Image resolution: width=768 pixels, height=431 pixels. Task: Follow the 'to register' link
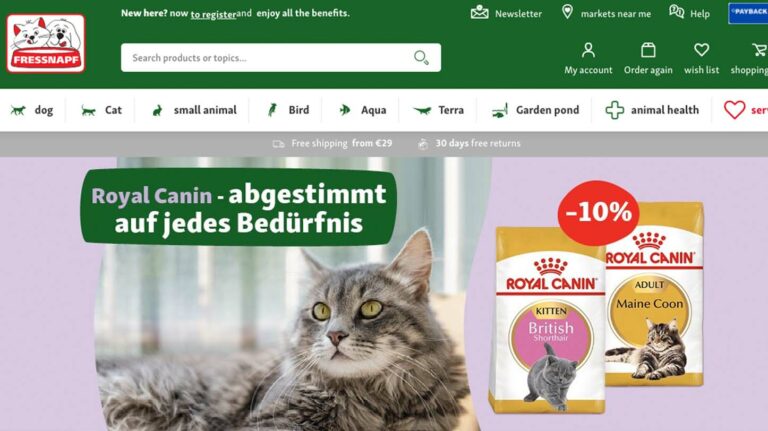point(214,14)
